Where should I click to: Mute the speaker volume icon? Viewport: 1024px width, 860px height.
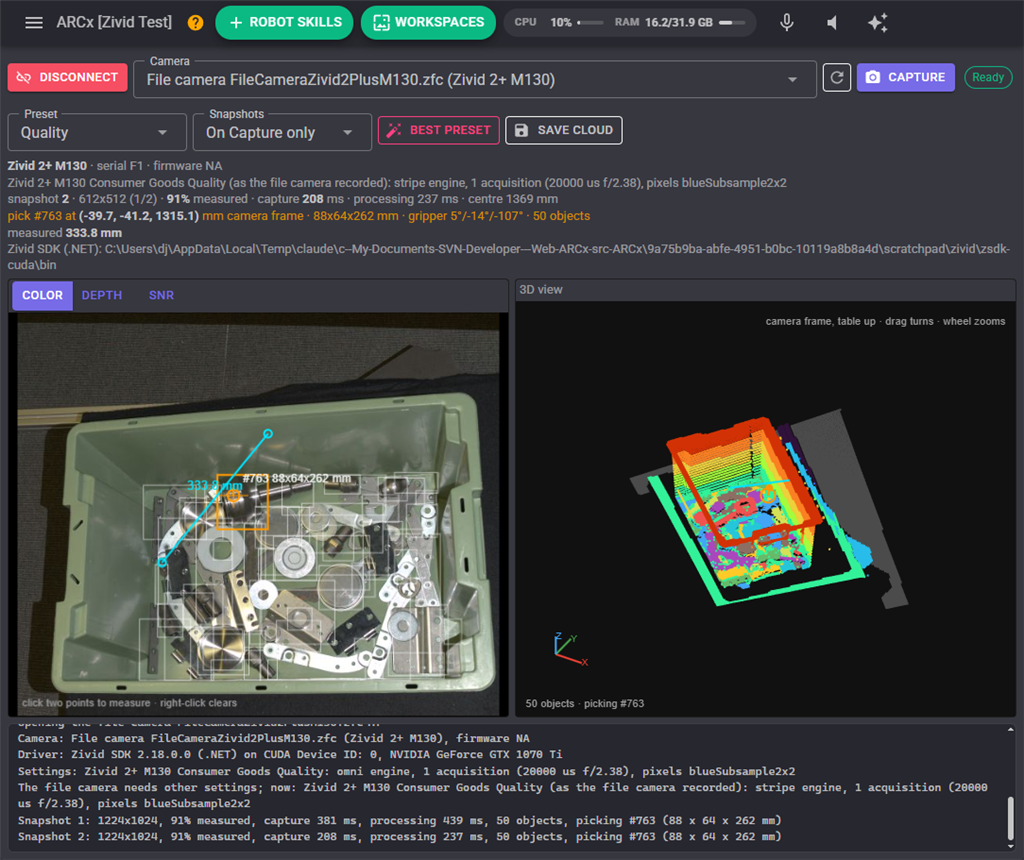[832, 23]
